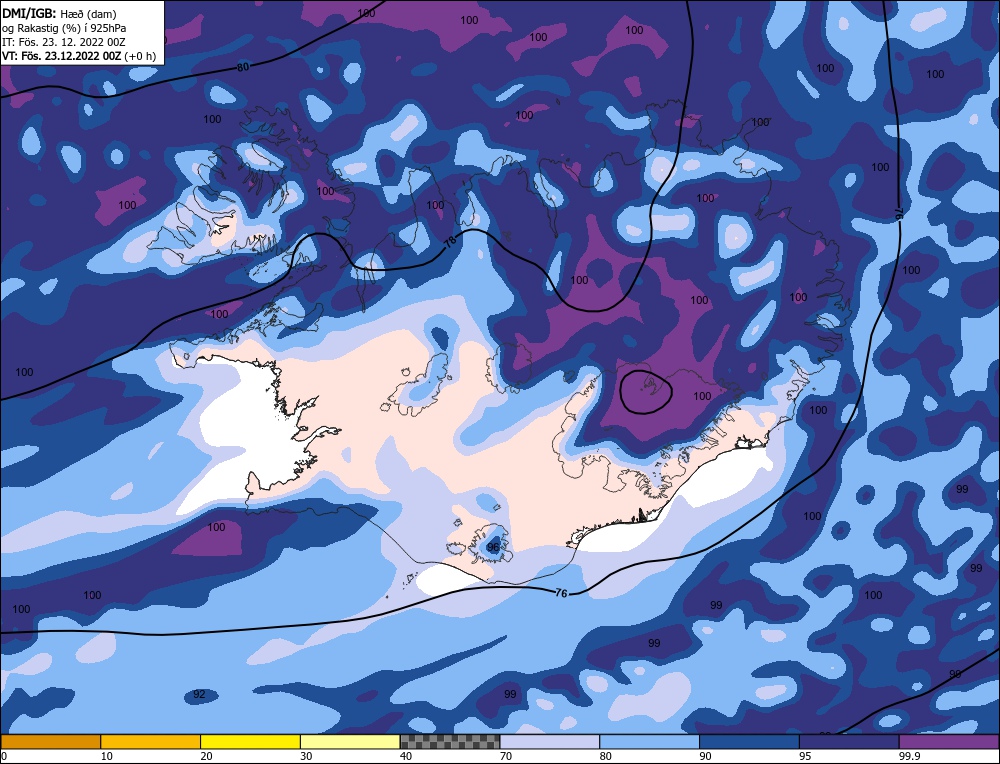Click the 'og Rakastig (%) í 925hPa' line

coord(64,28)
